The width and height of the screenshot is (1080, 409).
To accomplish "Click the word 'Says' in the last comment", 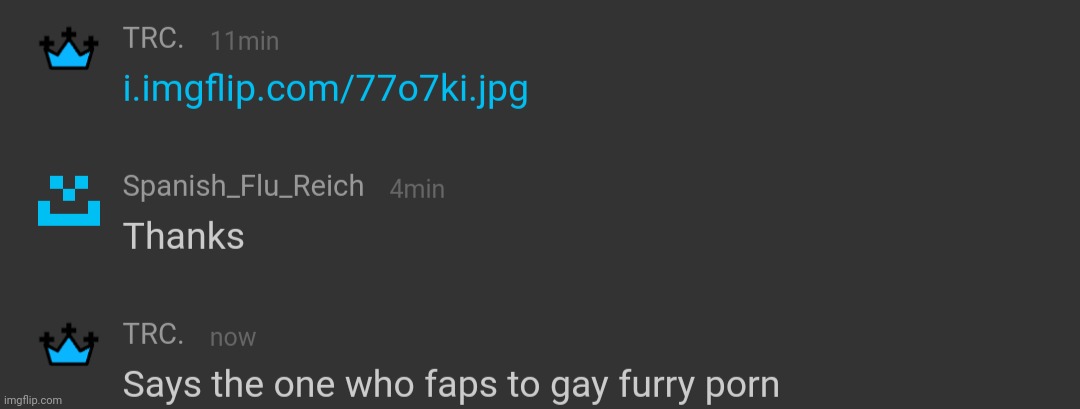I will [x=163, y=385].
